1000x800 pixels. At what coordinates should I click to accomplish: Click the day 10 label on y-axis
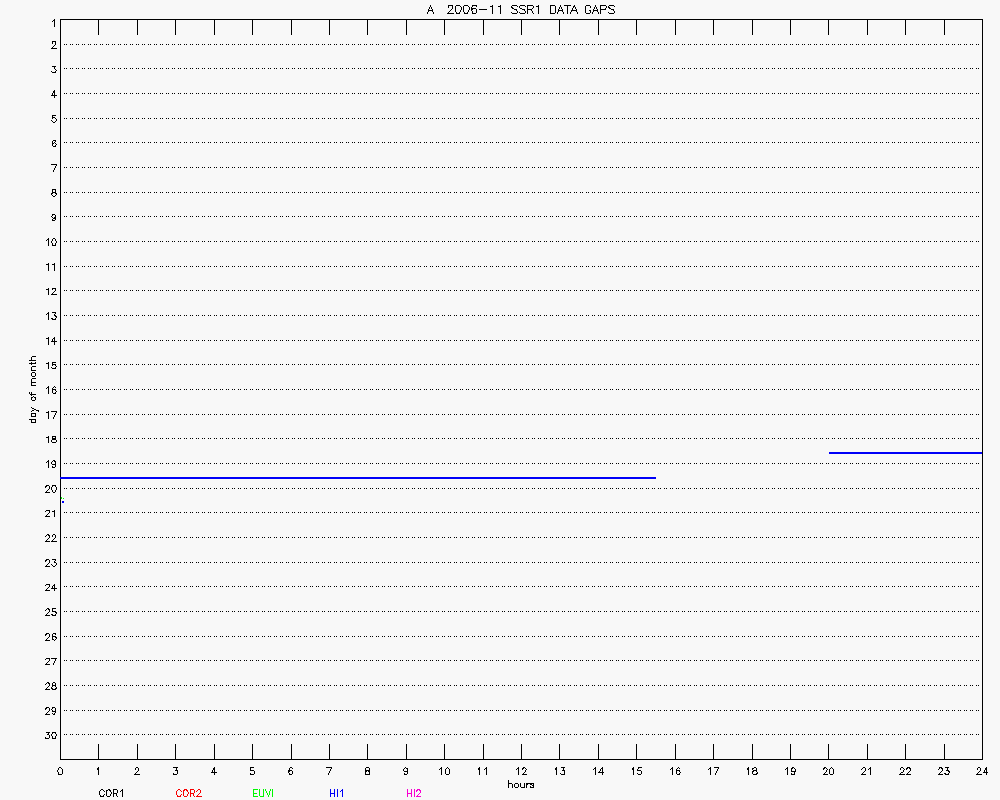48,242
